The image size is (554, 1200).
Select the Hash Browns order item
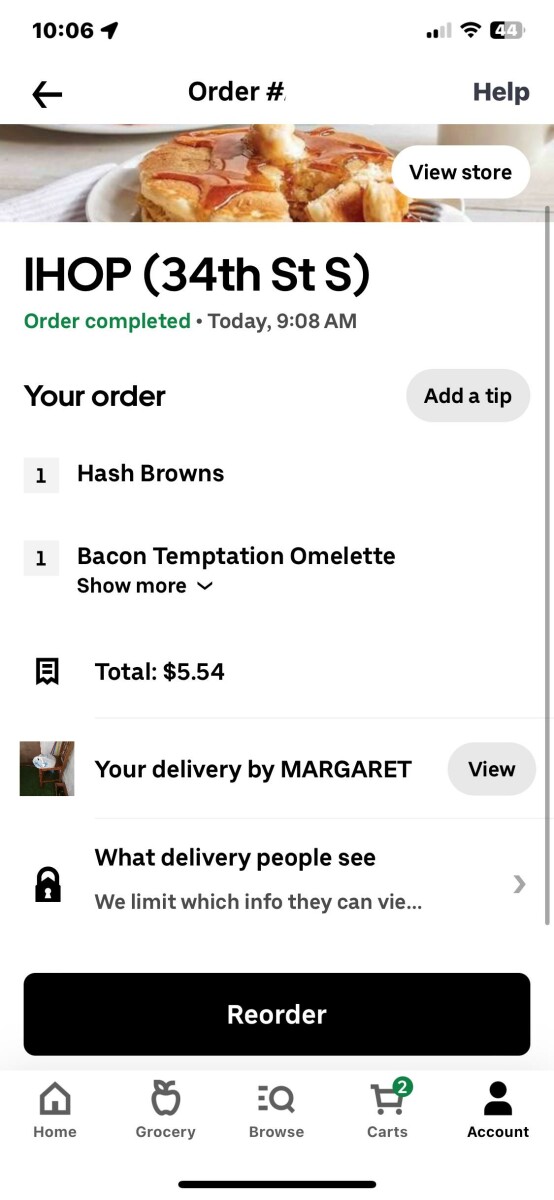pyautogui.click(x=150, y=474)
